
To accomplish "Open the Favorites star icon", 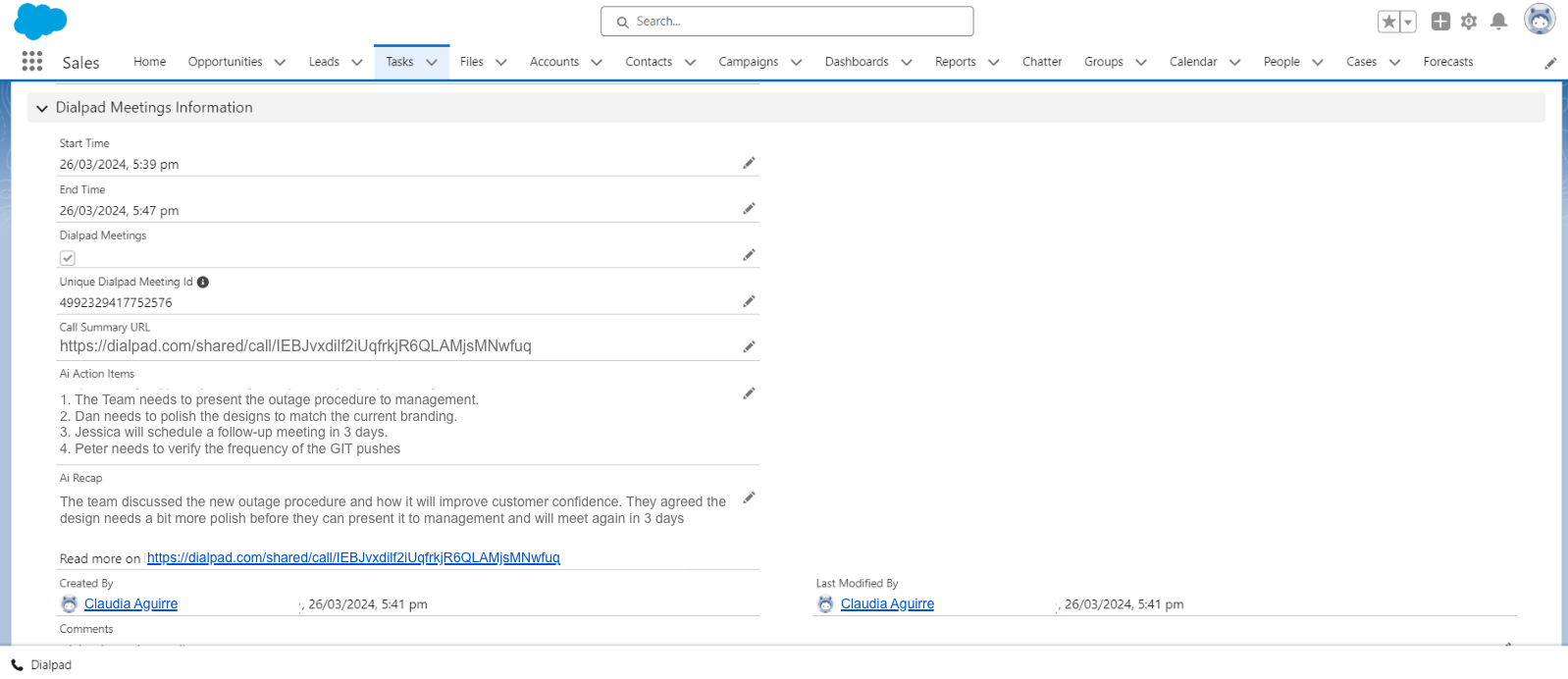I will click(x=1388, y=22).
